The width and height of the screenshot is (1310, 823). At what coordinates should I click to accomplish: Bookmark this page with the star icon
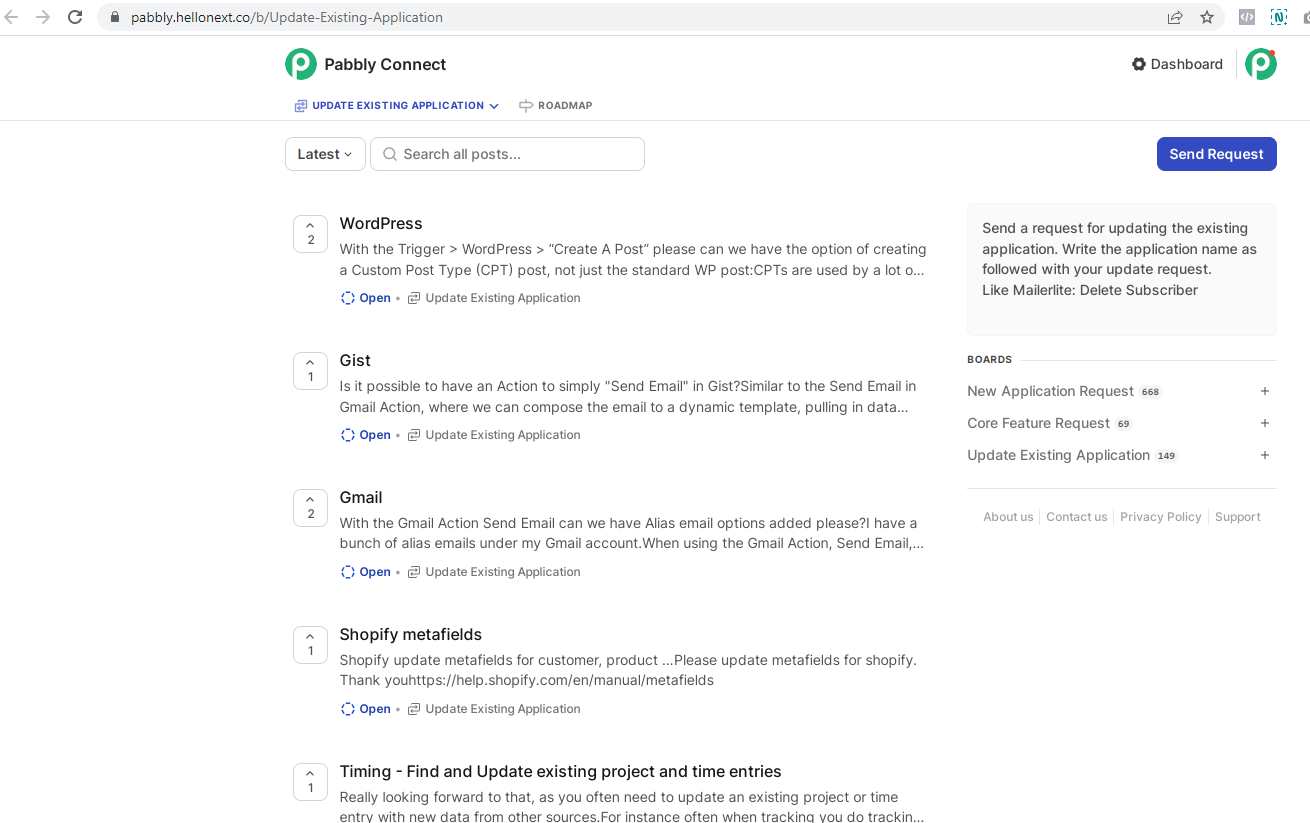point(1207,17)
